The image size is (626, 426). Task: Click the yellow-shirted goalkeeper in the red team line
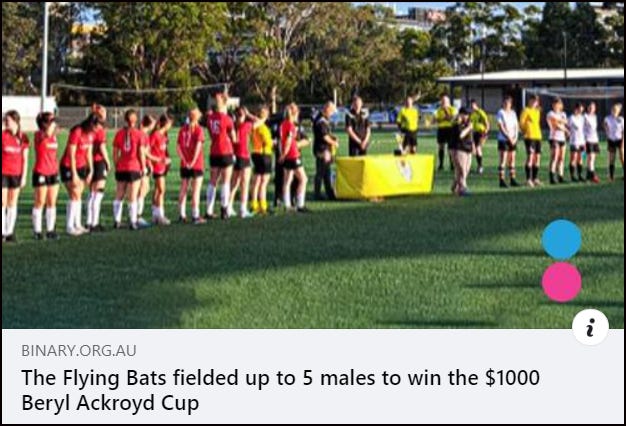click(261, 160)
